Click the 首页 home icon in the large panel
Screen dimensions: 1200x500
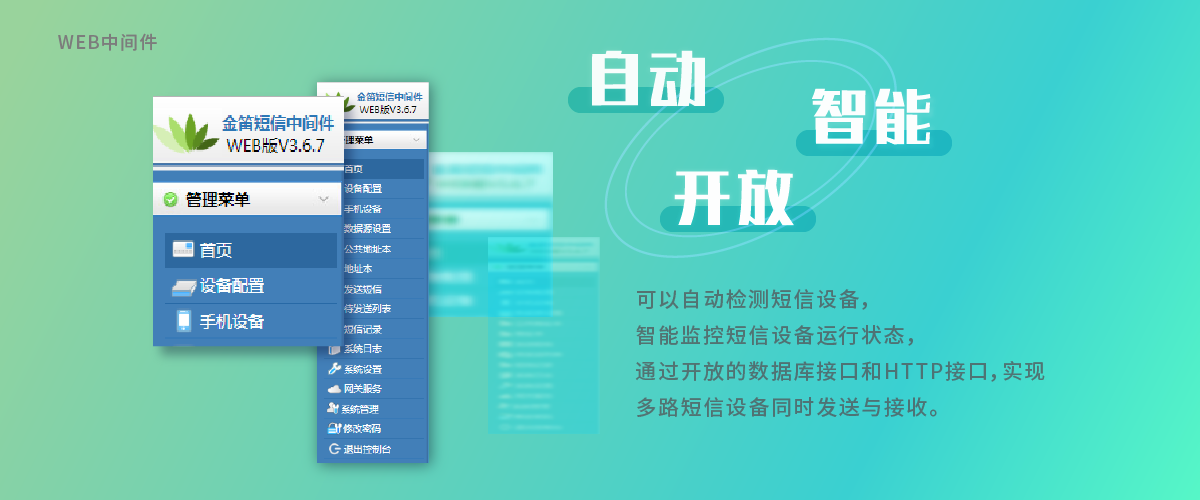[182, 250]
